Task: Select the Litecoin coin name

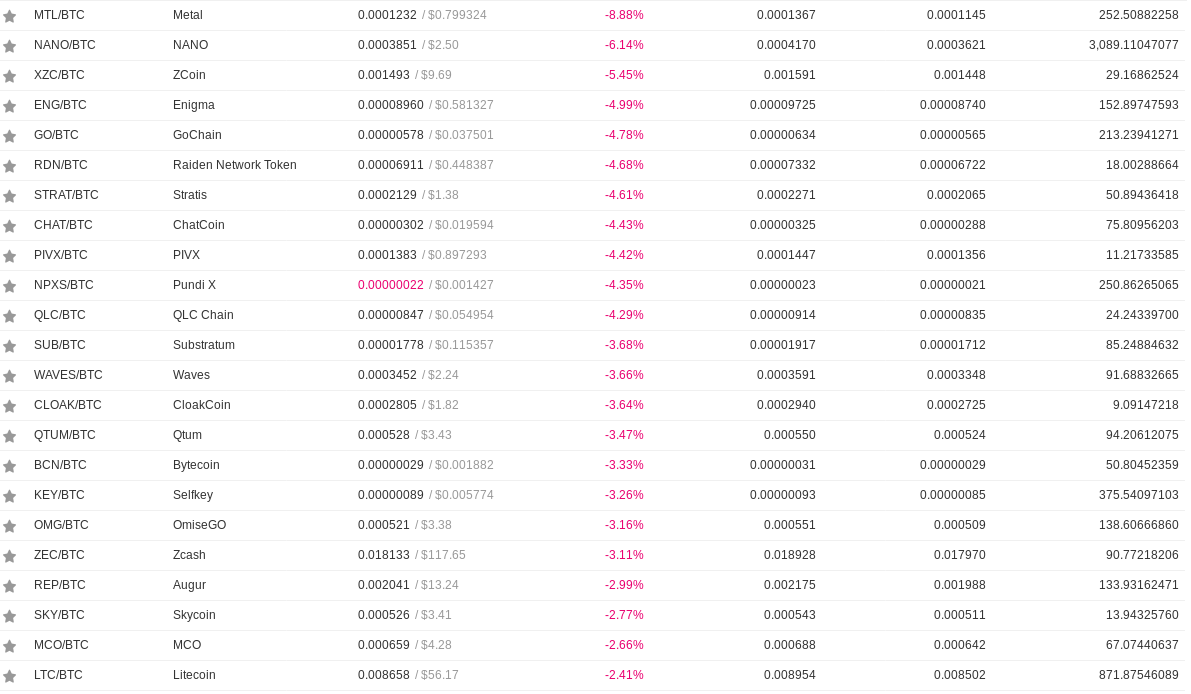Action: pos(194,675)
